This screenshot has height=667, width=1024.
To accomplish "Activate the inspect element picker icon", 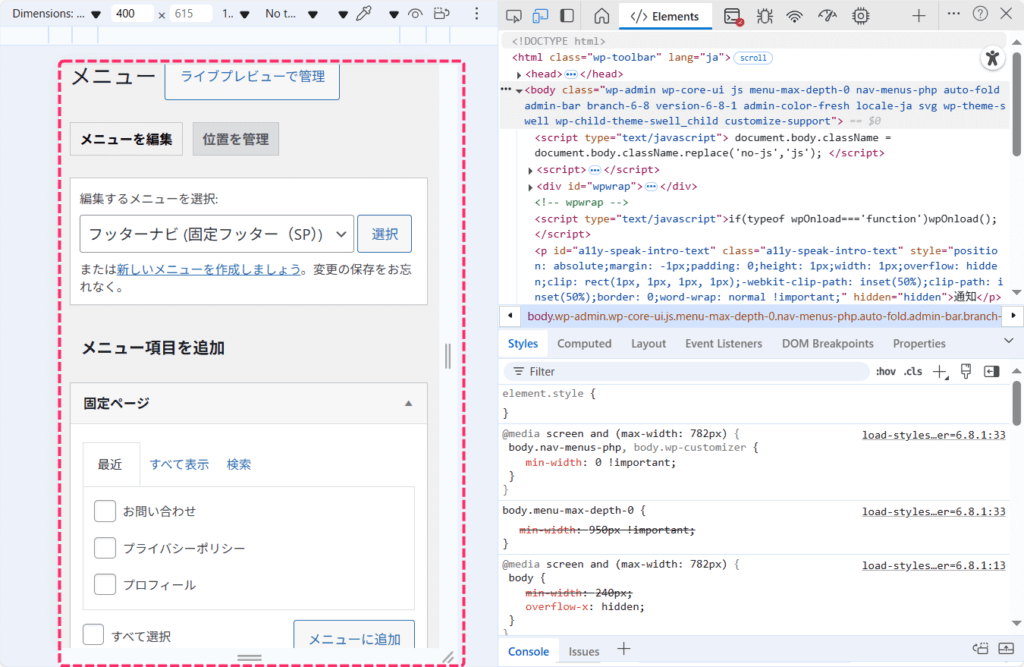I will pos(514,16).
